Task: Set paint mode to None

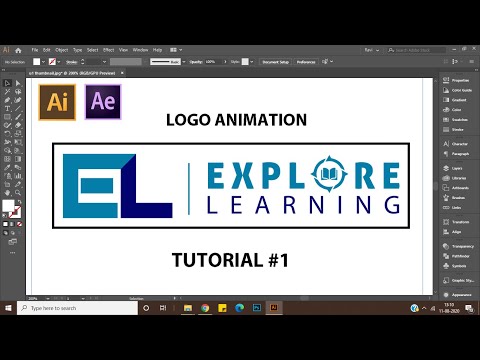Action: 19,224
